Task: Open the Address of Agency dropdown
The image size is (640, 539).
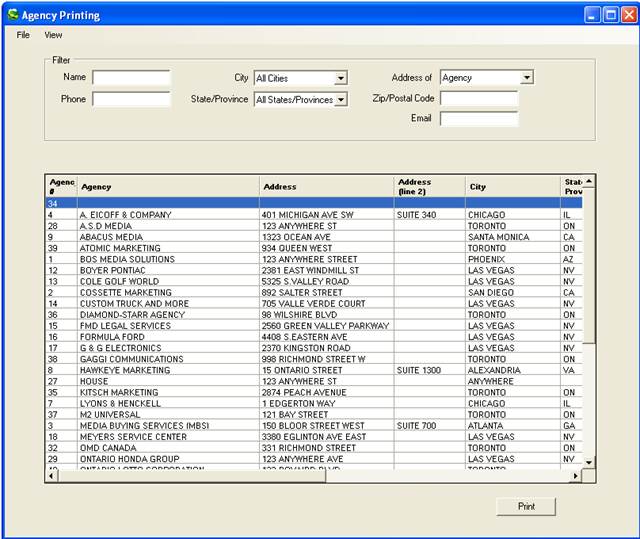Action: (x=527, y=78)
